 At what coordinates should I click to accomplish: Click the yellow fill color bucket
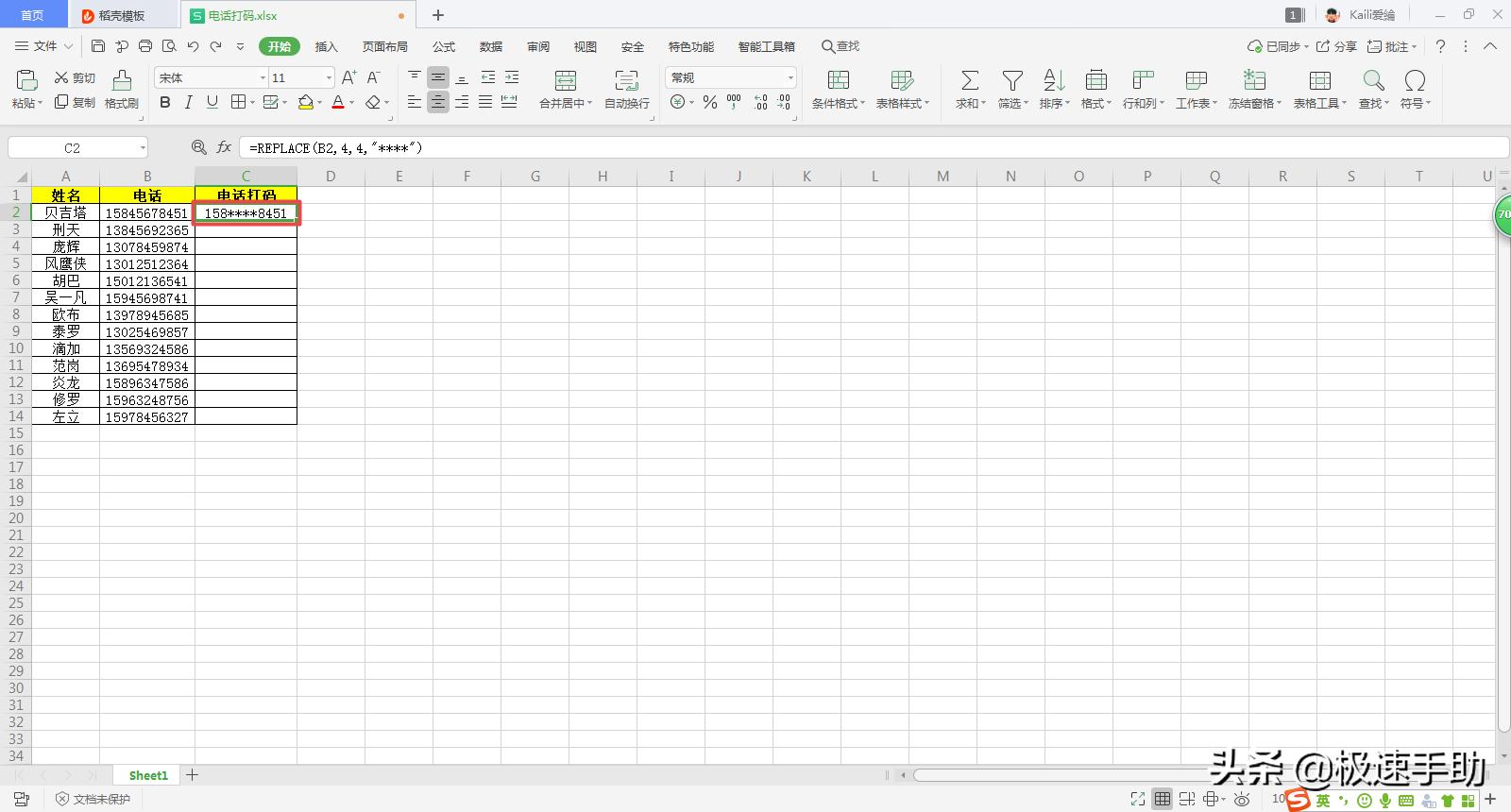point(305,102)
